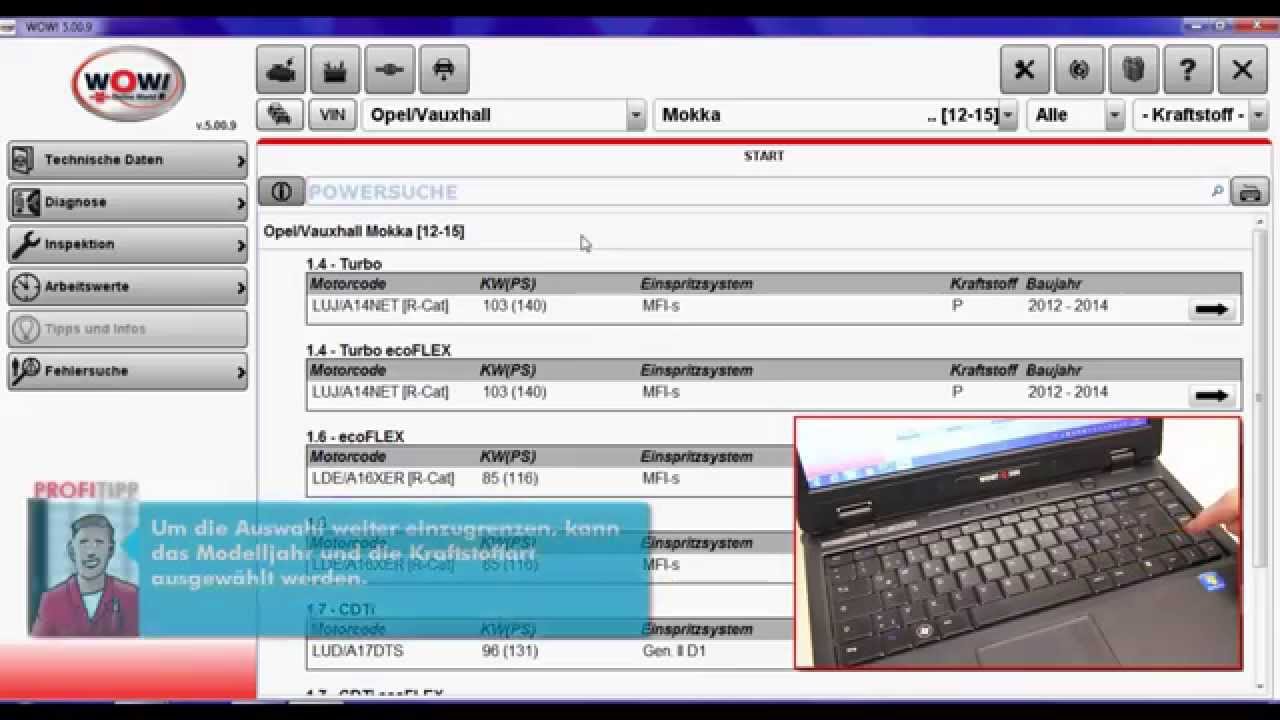The image size is (1280, 720).
Task: Expand the Mokka model dropdown
Action: tap(1008, 116)
